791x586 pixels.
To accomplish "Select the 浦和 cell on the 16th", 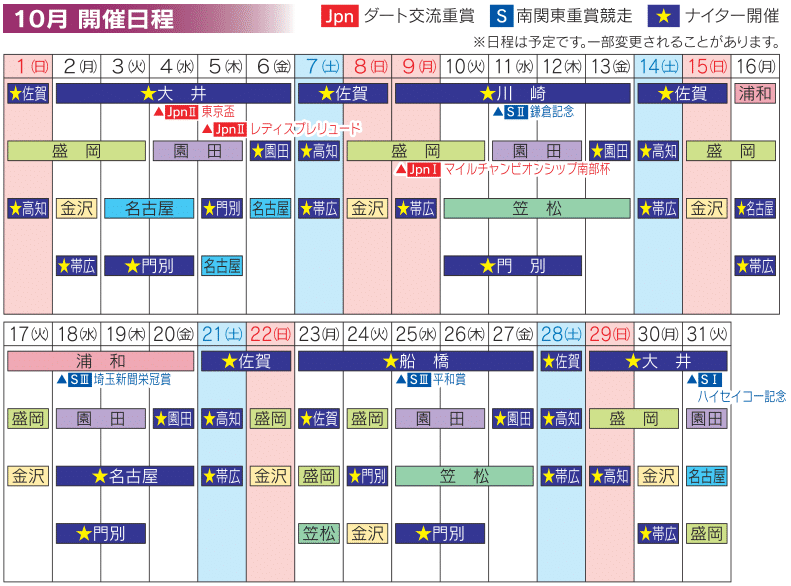I will pyautogui.click(x=755, y=94).
